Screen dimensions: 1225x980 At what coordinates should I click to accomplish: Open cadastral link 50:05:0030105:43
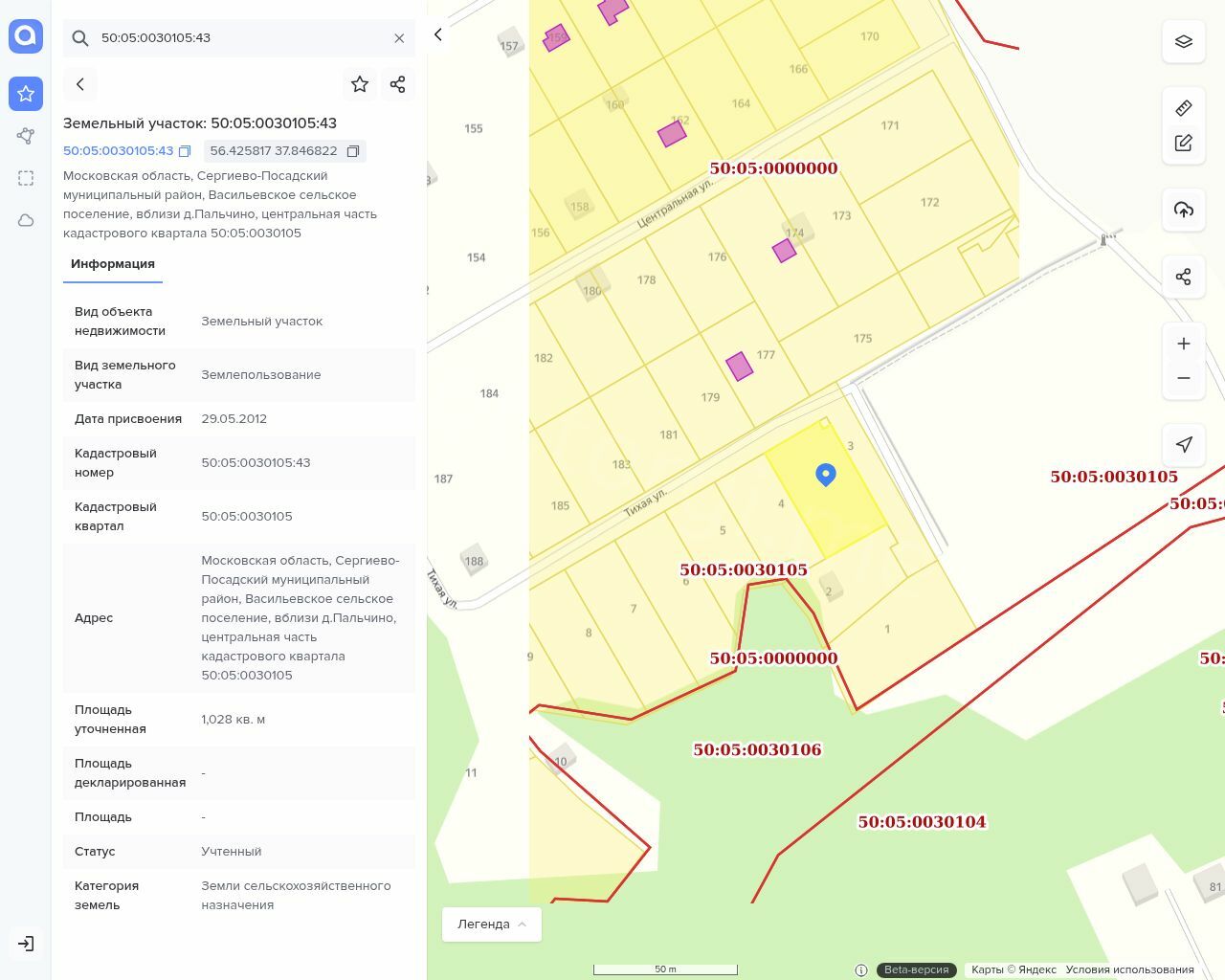119,151
